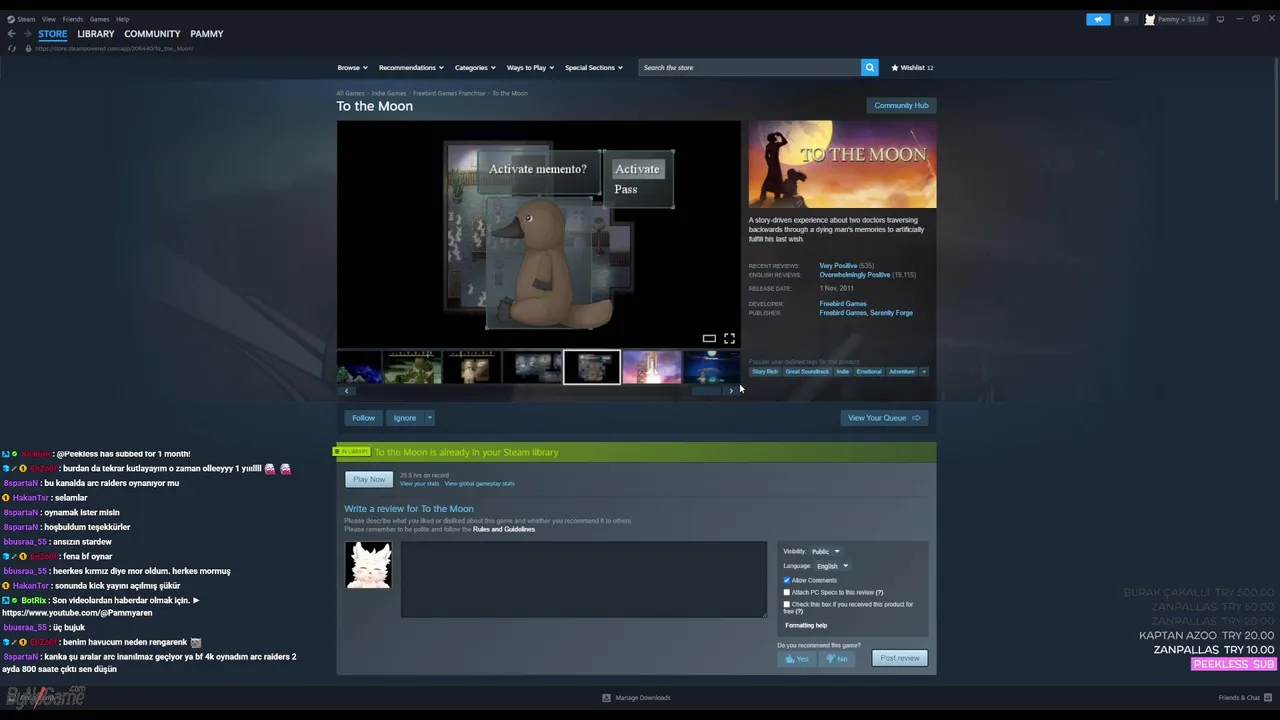The image size is (1280, 720).
Task: Open the Friends menu
Action: (73, 19)
